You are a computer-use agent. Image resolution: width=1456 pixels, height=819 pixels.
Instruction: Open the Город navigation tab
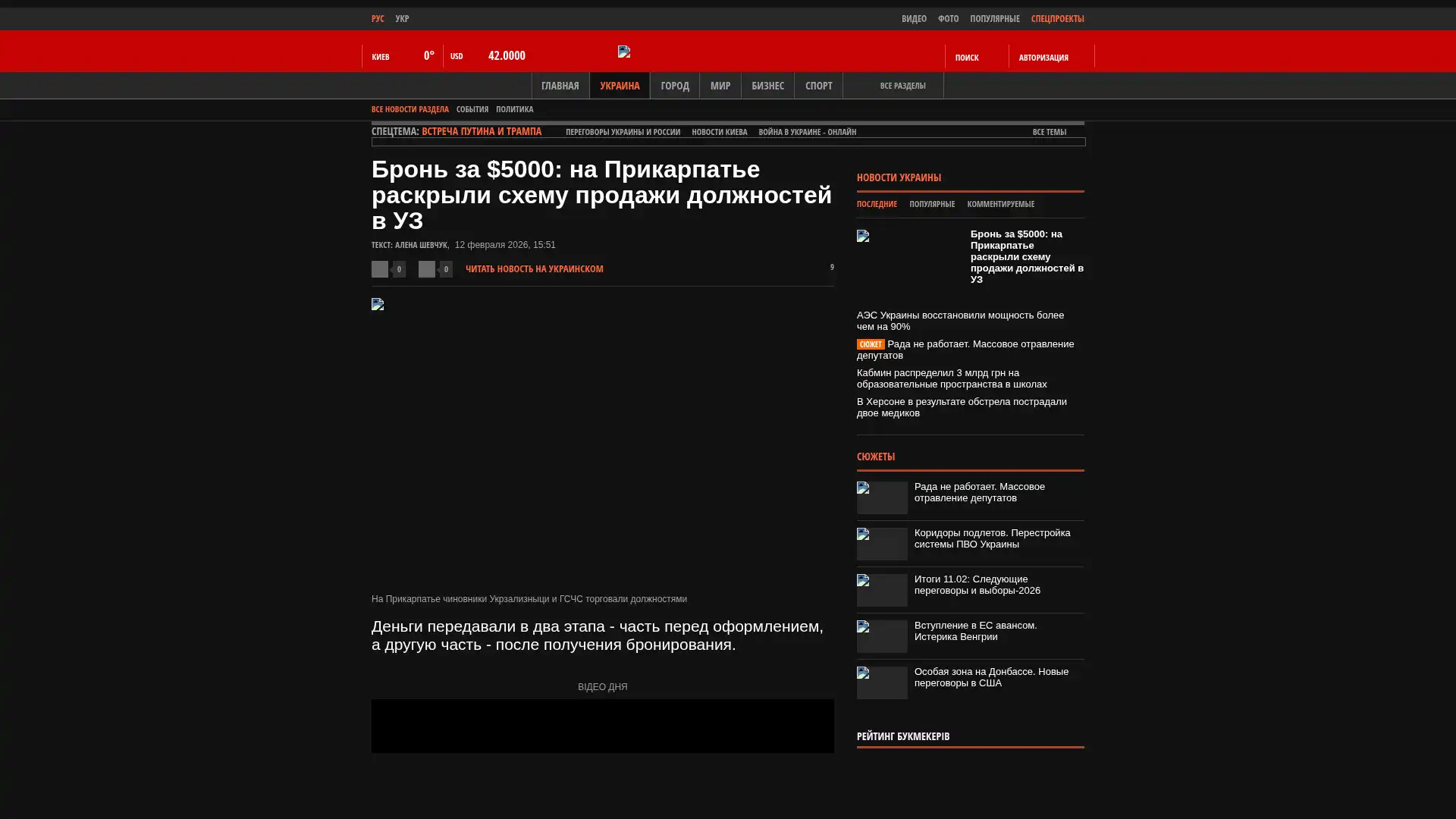pos(674,86)
